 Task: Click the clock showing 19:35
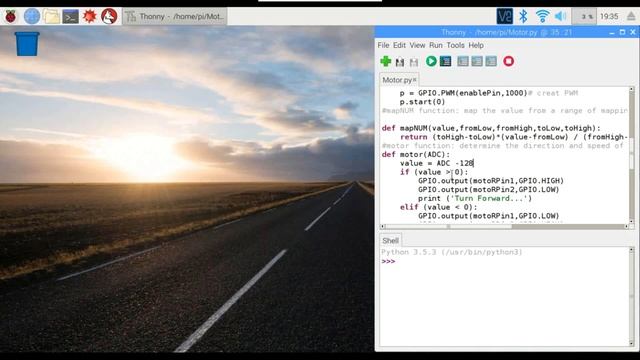click(609, 16)
